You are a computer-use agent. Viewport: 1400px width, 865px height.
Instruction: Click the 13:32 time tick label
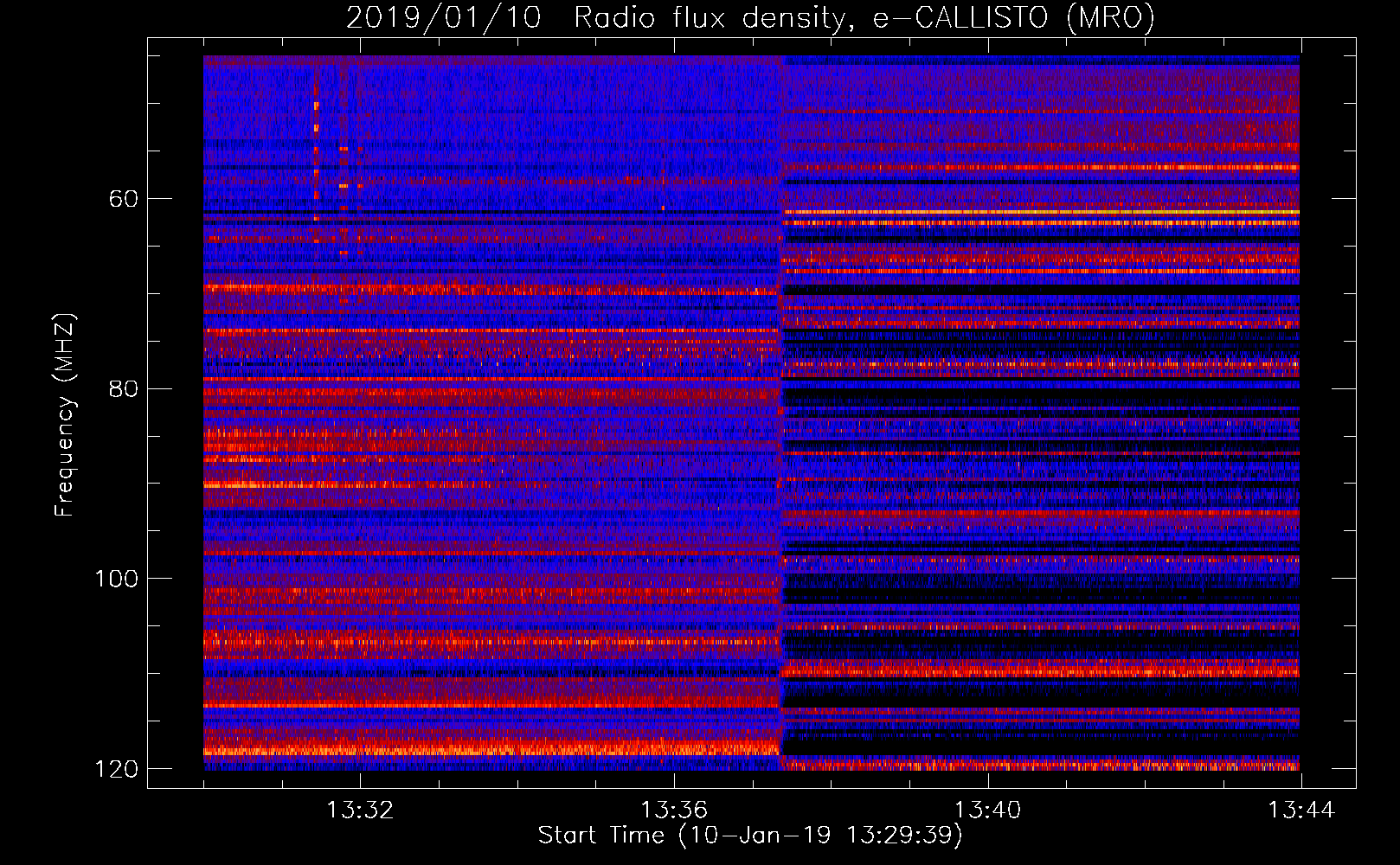click(x=360, y=810)
